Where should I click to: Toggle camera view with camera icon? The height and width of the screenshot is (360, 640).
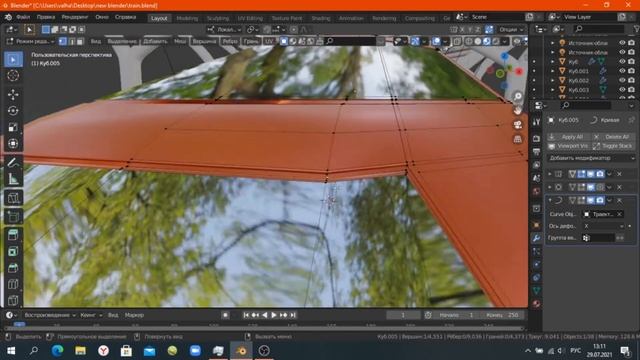tap(518, 125)
